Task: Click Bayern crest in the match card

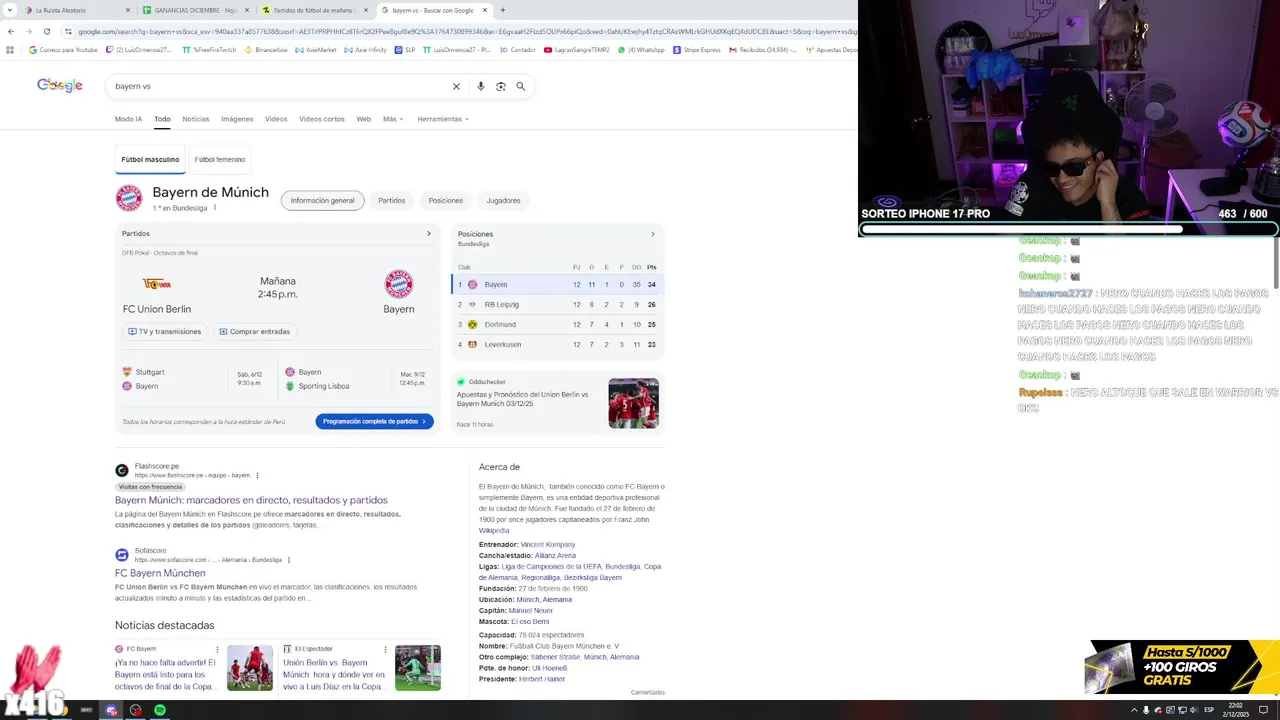Action: pyautogui.click(x=399, y=283)
